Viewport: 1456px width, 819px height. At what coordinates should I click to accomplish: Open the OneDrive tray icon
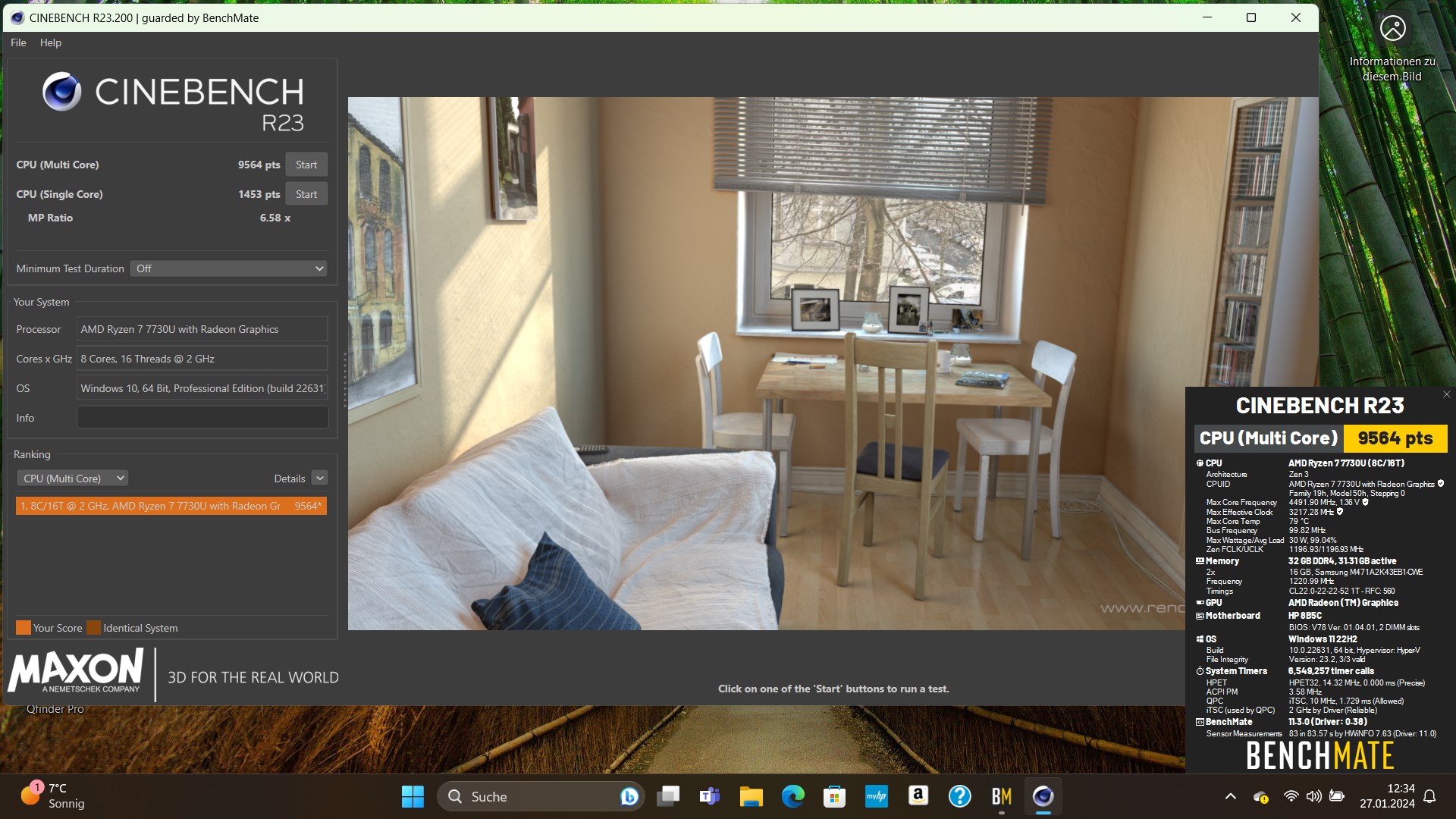[1260, 796]
